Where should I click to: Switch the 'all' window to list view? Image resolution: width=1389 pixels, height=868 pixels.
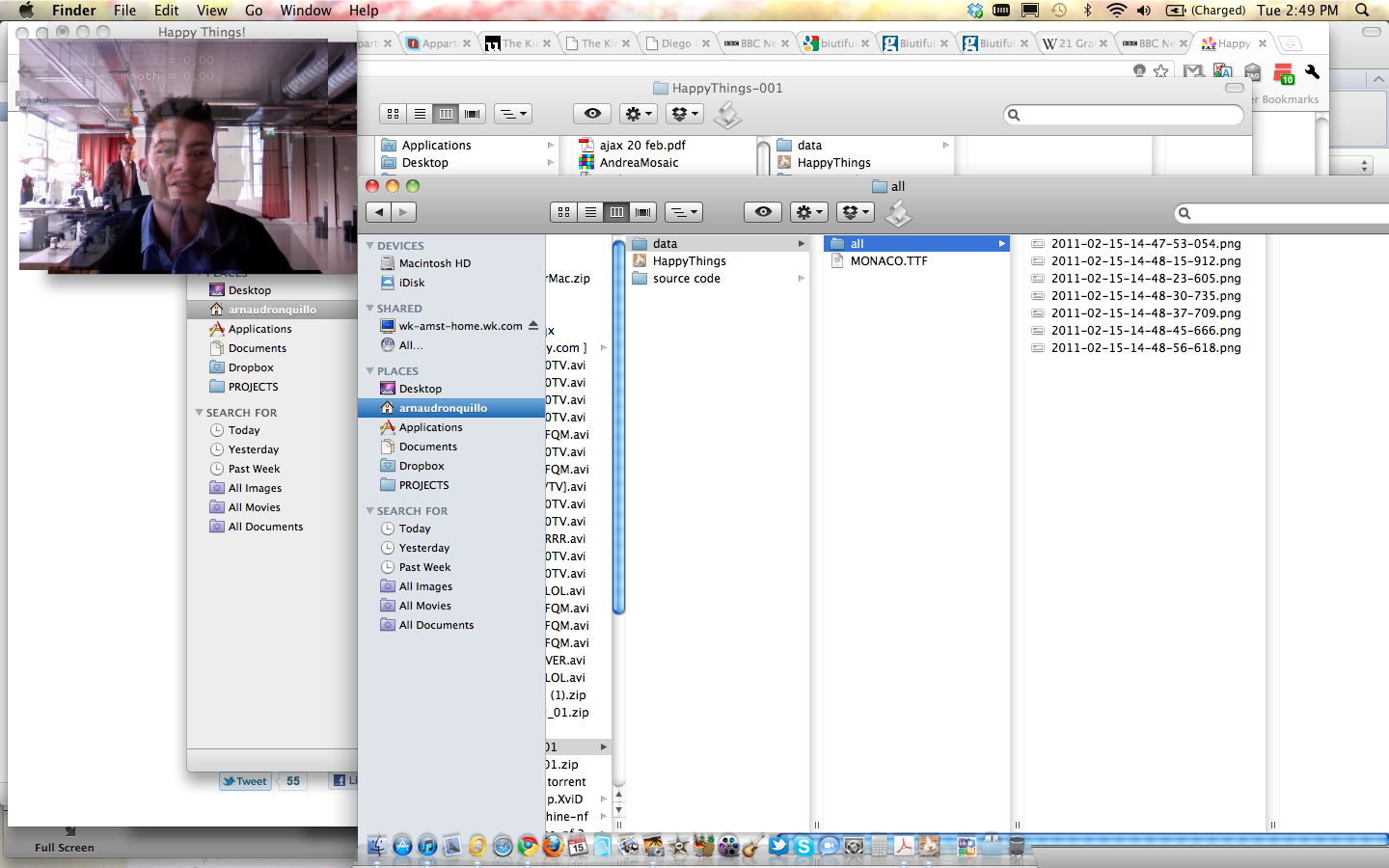pyautogui.click(x=590, y=212)
